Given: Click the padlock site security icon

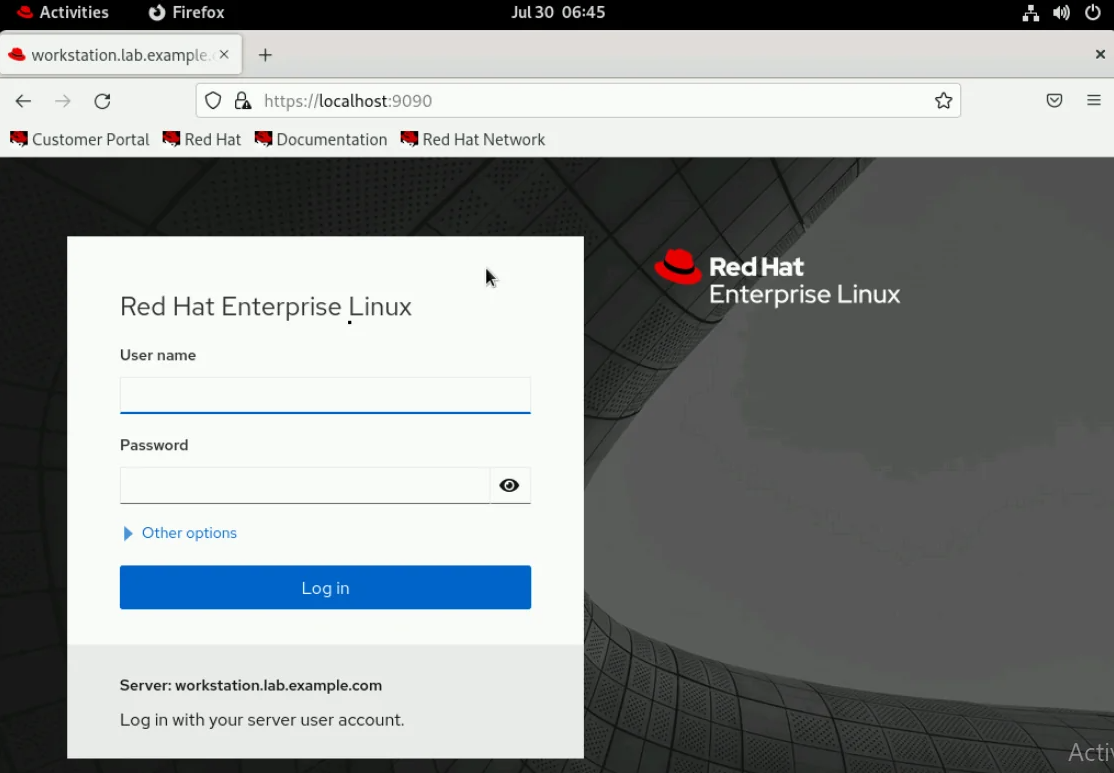Looking at the screenshot, I should pos(242,100).
